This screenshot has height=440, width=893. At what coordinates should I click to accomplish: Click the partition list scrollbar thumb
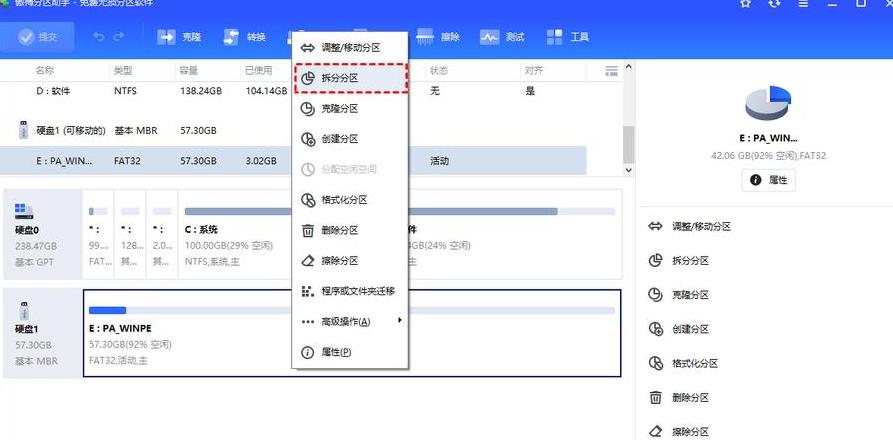point(628,145)
